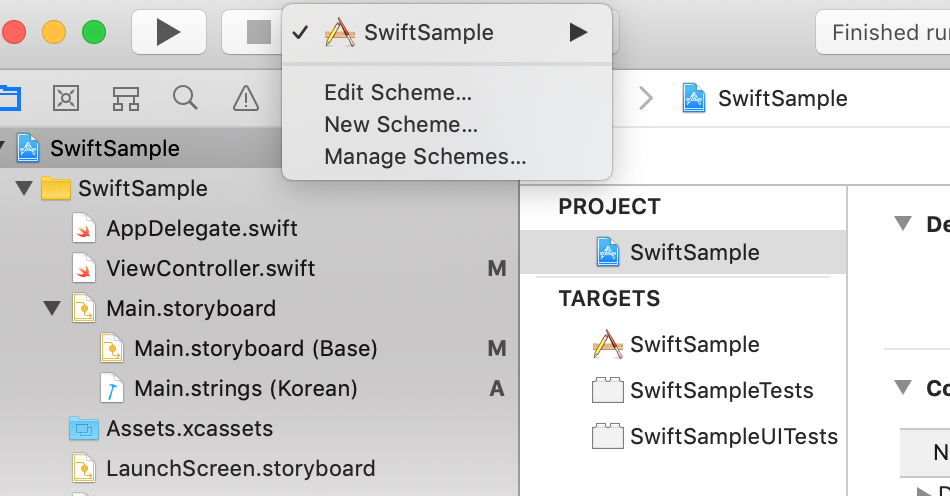Click the storyboard icon of Main.storyboard (Base)
This screenshot has width=950, height=496.
(x=111, y=348)
